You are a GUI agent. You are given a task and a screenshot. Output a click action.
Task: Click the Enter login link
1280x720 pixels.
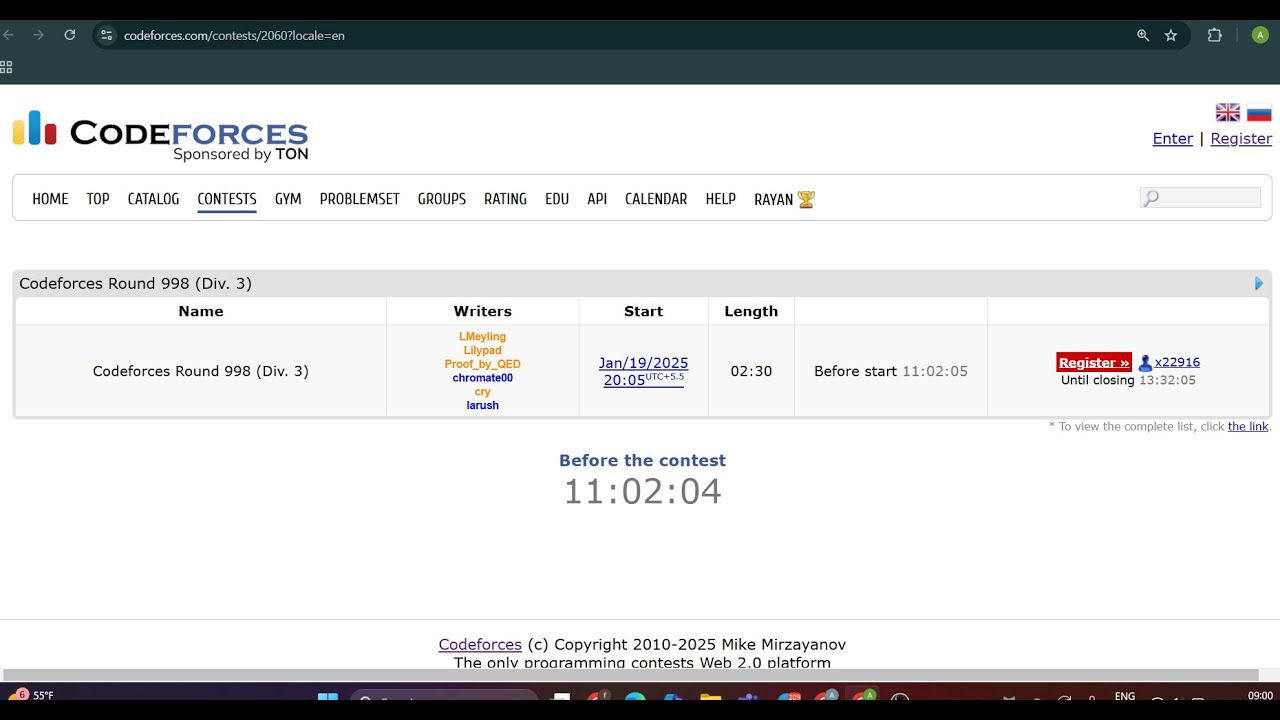pyautogui.click(x=1173, y=139)
